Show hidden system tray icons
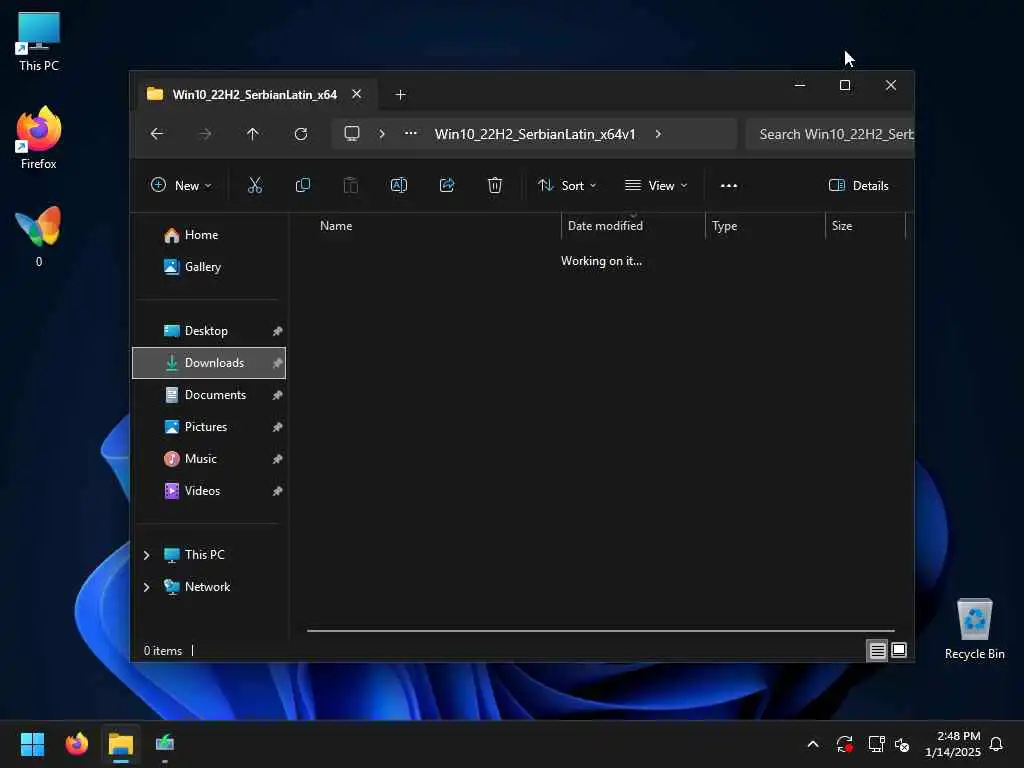 (x=813, y=744)
